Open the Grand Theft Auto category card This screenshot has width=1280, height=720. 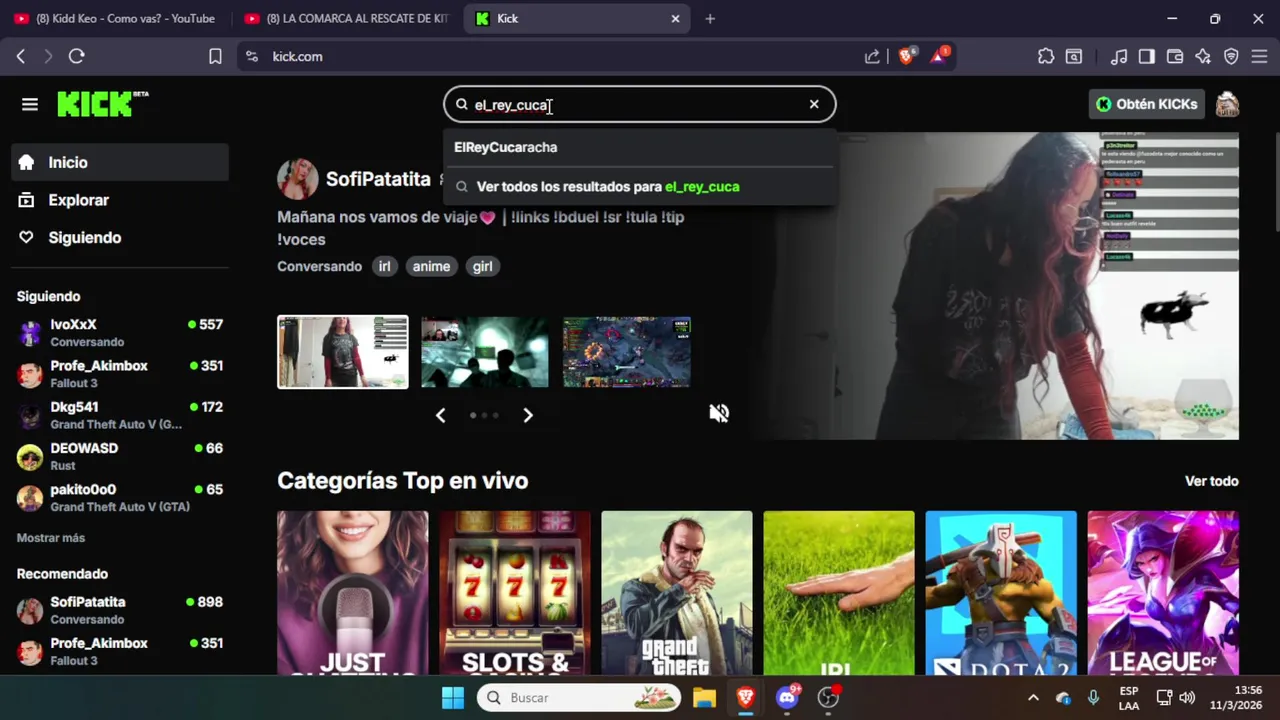[x=677, y=593]
